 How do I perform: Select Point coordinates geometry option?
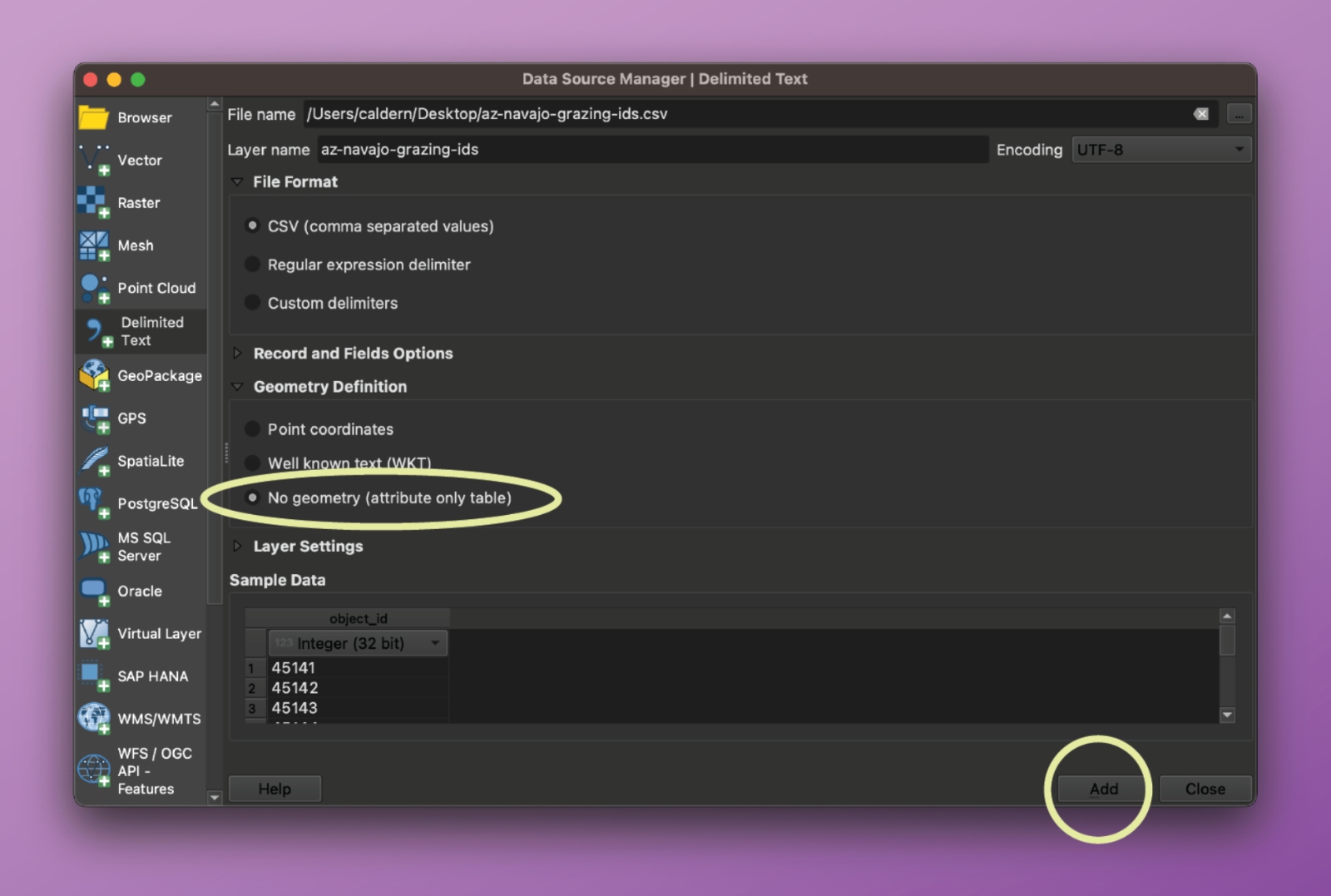[253, 429]
